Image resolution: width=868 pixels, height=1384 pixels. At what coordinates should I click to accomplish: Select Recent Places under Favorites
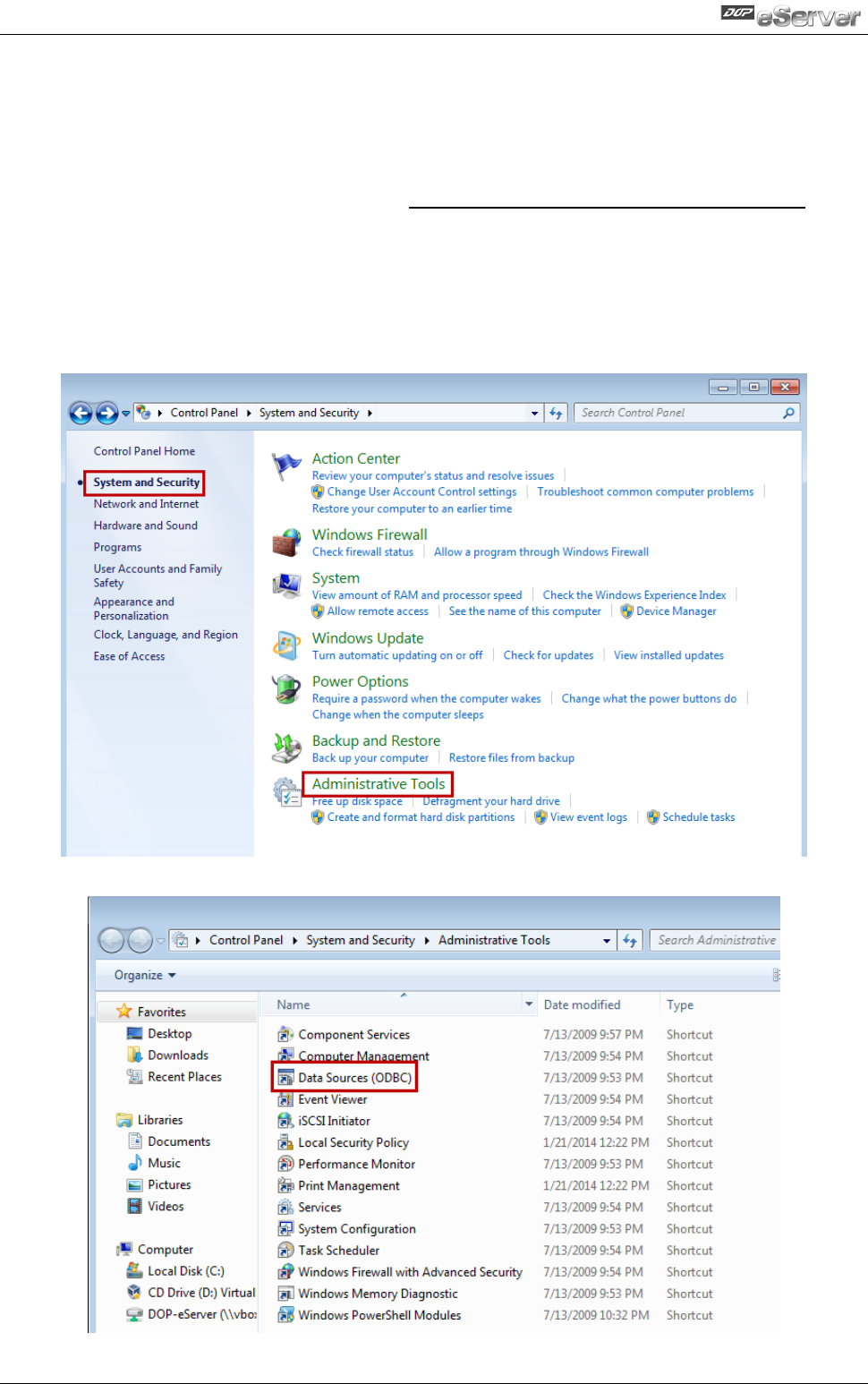(184, 1077)
